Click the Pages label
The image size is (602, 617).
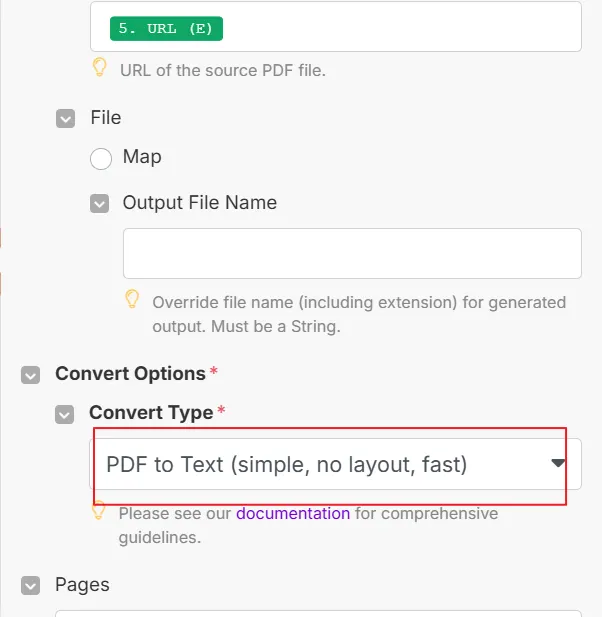pyautogui.click(x=82, y=585)
